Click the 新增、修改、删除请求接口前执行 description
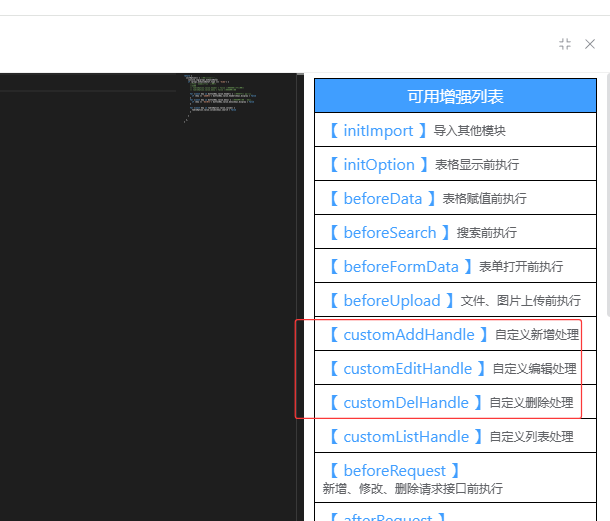Viewport: 610px width, 521px height. (412, 489)
